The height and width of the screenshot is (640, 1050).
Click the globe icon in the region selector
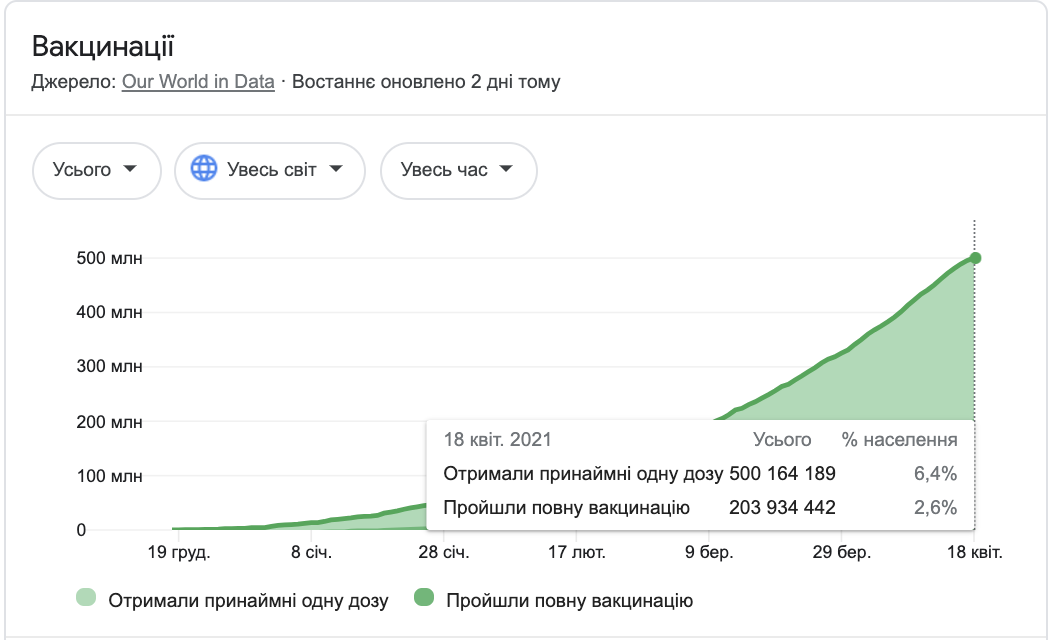pos(204,170)
